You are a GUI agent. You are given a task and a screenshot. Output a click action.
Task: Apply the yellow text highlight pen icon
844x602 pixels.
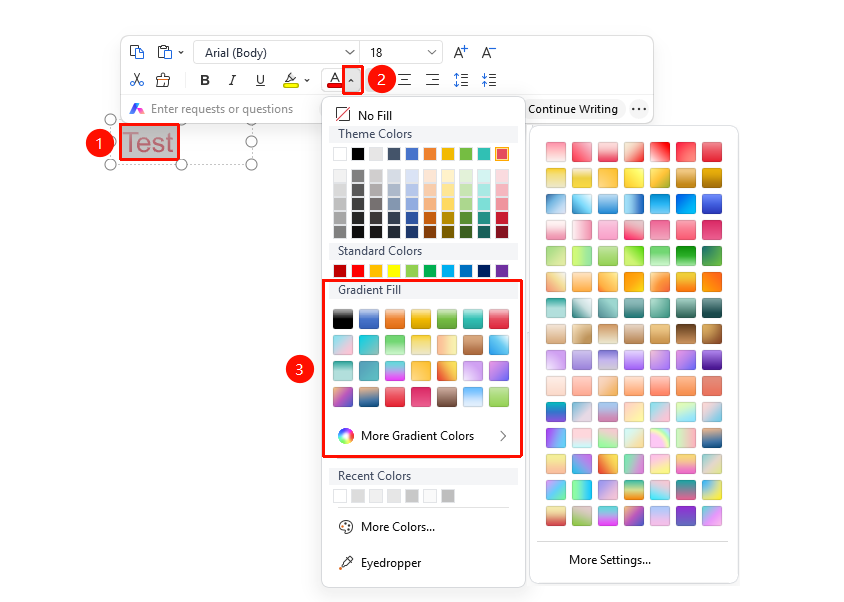(291, 80)
